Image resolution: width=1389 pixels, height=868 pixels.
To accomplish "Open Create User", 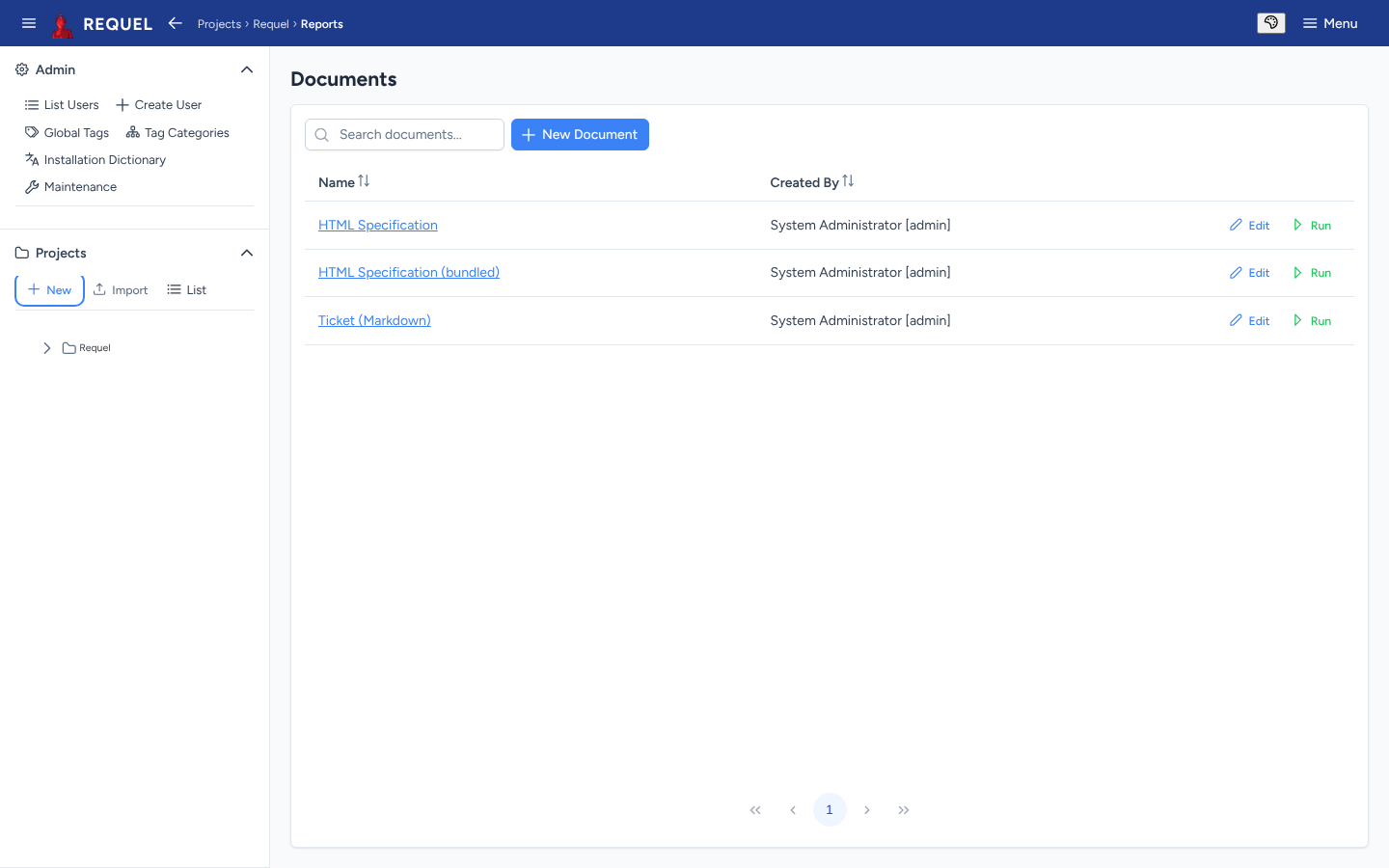I will (x=159, y=105).
